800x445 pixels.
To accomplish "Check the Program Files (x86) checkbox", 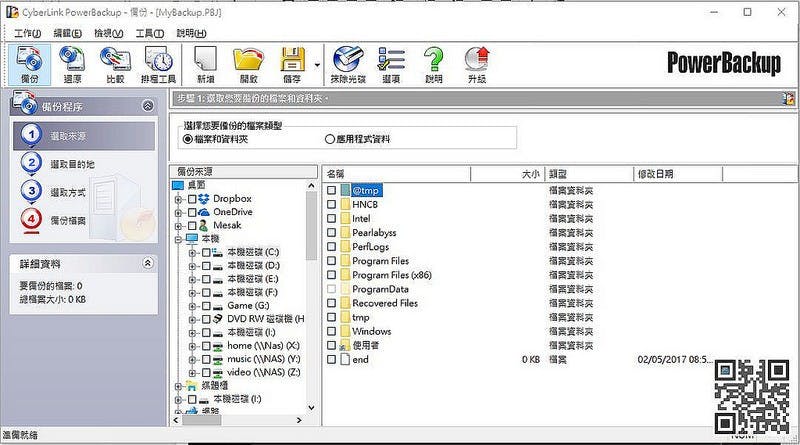I will click(331, 275).
